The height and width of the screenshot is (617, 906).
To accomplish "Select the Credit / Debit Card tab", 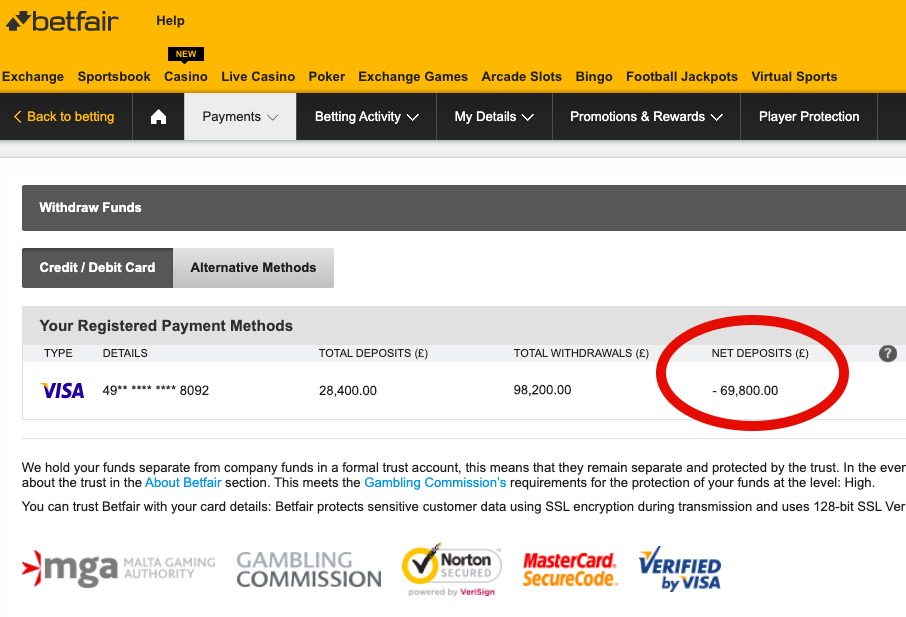I will coord(97,267).
